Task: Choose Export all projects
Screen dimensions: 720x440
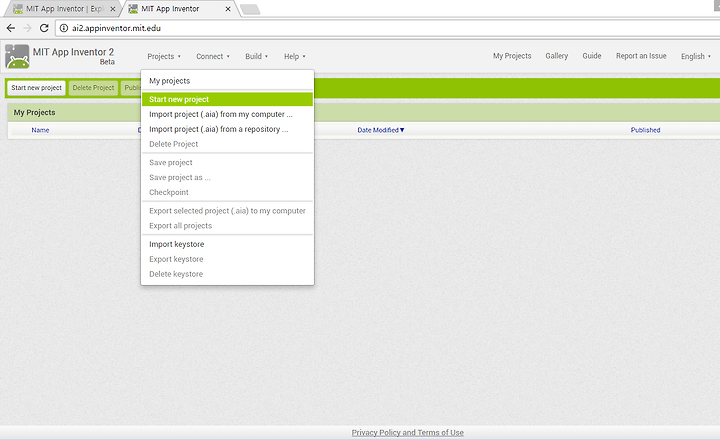Action: 227,226
